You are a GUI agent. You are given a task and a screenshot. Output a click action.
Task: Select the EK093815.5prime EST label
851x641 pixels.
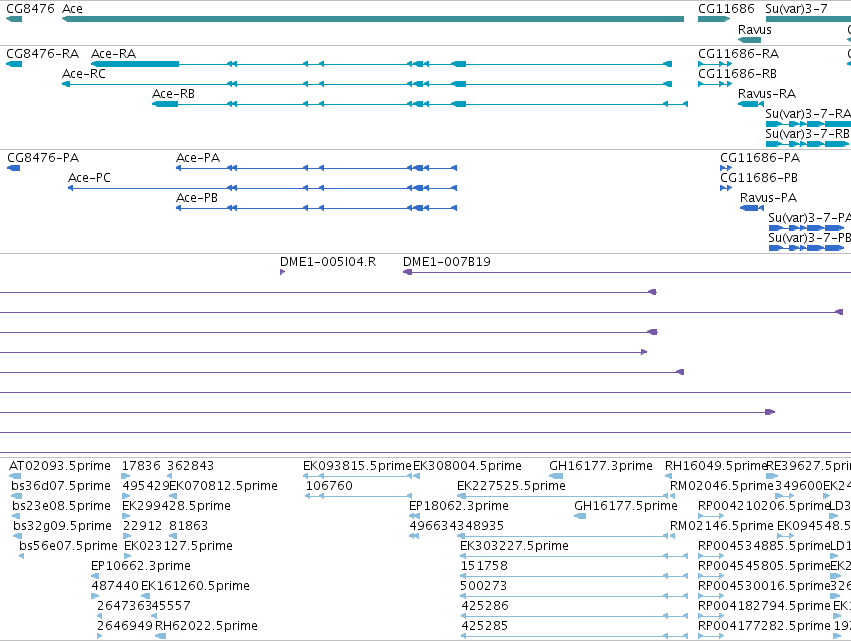pos(357,466)
